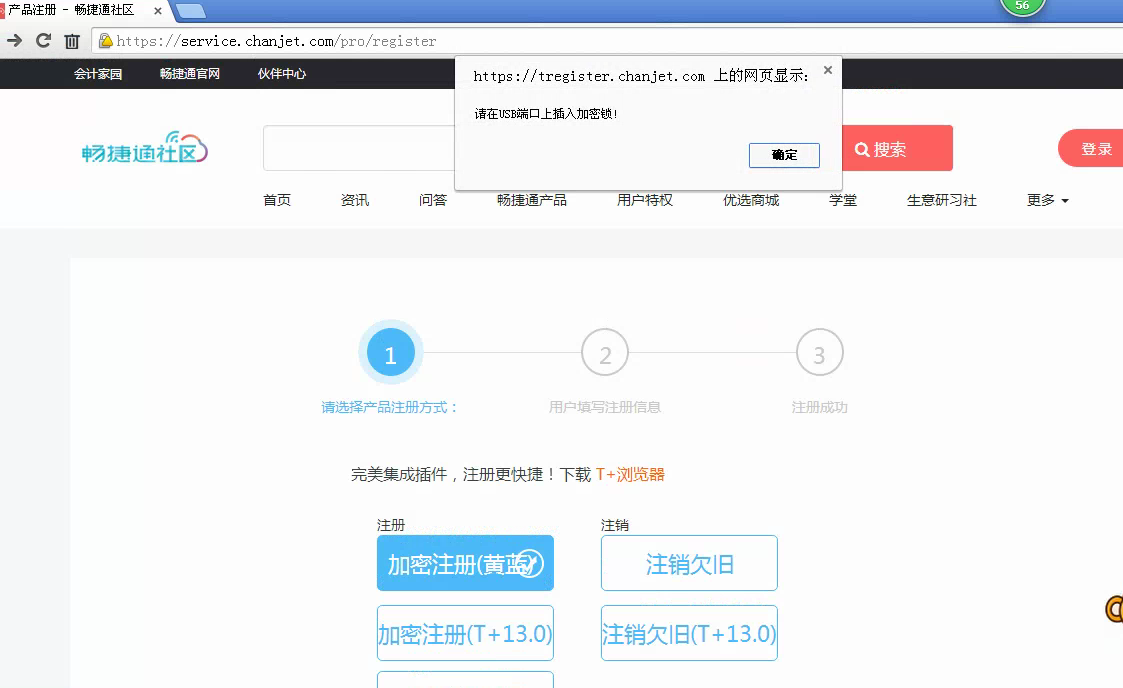The width and height of the screenshot is (1123, 688).
Task: Open 生意研习社 navigation item
Action: [942, 200]
